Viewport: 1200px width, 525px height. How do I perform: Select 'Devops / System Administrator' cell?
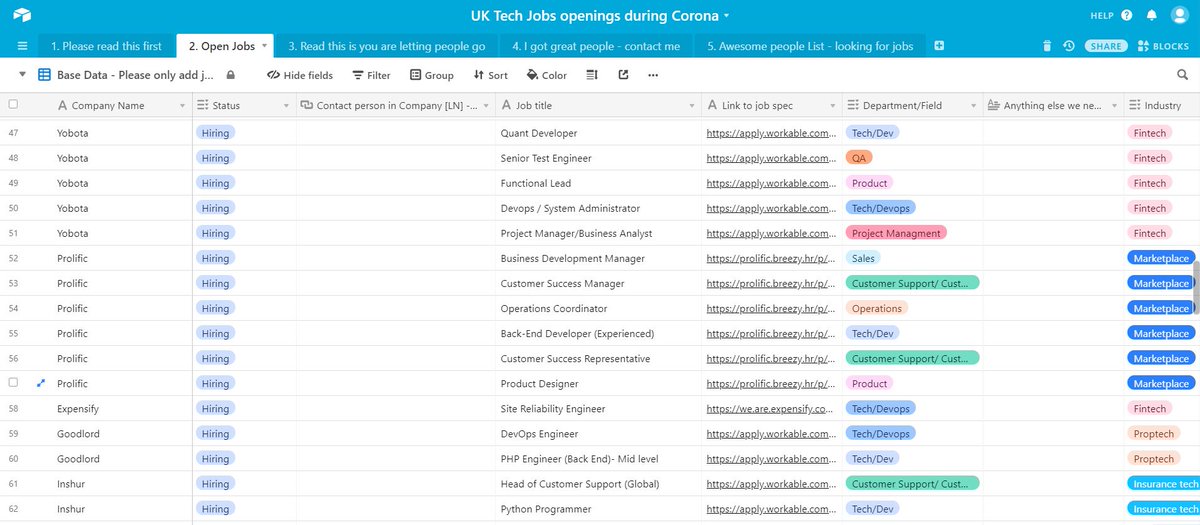pos(598,208)
